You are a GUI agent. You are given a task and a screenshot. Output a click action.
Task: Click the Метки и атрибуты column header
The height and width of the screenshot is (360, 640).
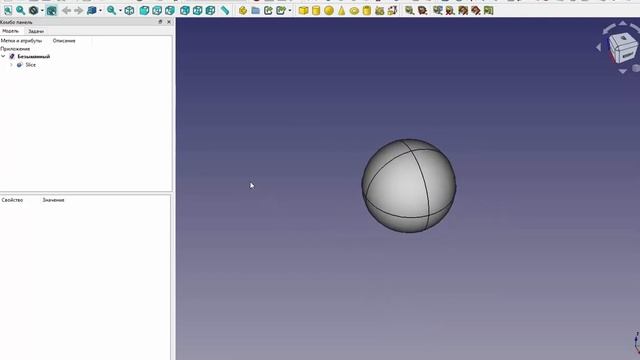pos(21,41)
